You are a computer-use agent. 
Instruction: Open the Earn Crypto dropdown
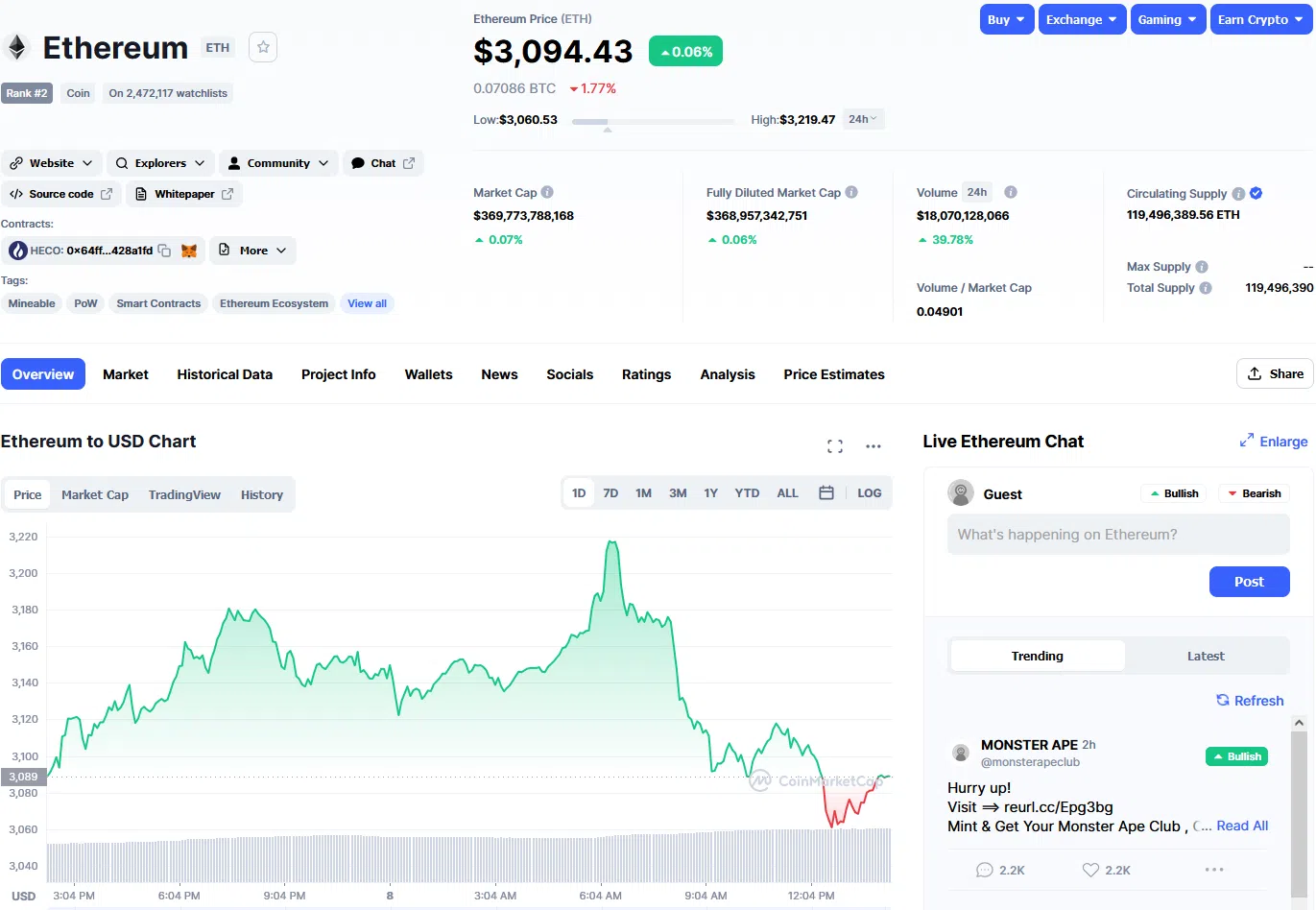1261,19
